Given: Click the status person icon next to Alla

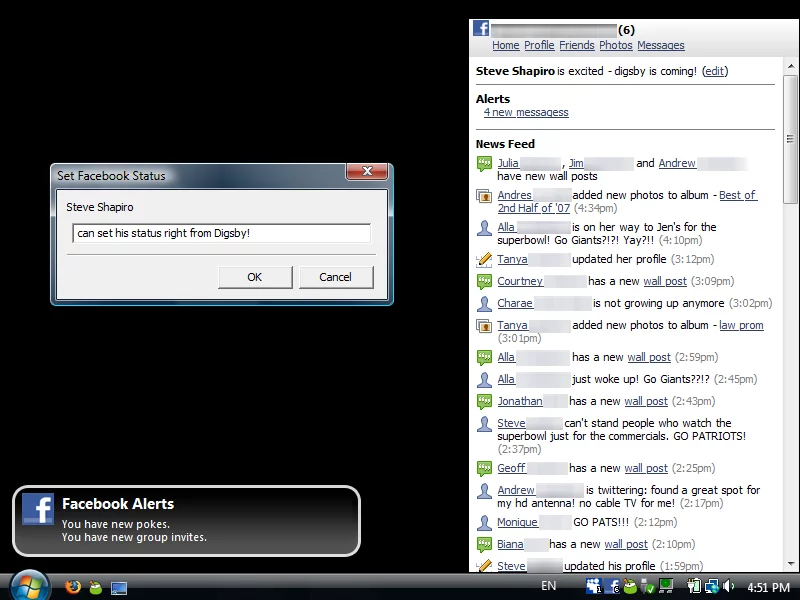Looking at the screenshot, I should click(x=486, y=227).
